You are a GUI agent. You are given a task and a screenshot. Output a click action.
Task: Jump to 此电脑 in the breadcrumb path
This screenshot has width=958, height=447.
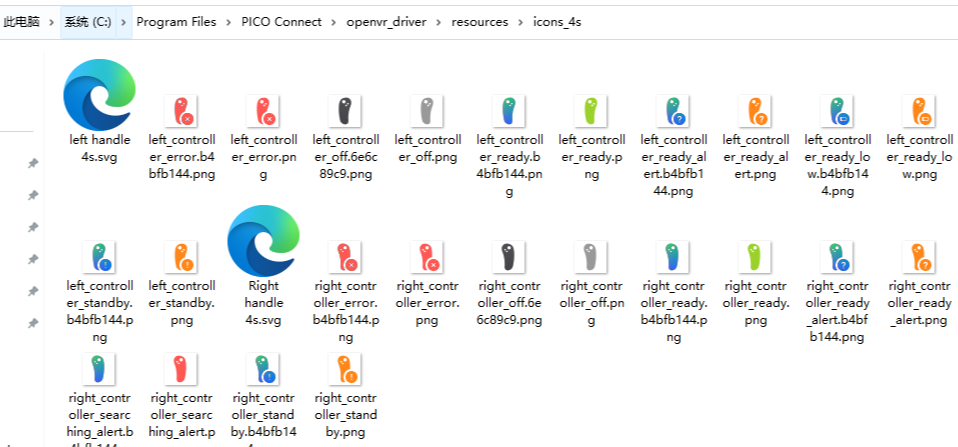coord(20,22)
